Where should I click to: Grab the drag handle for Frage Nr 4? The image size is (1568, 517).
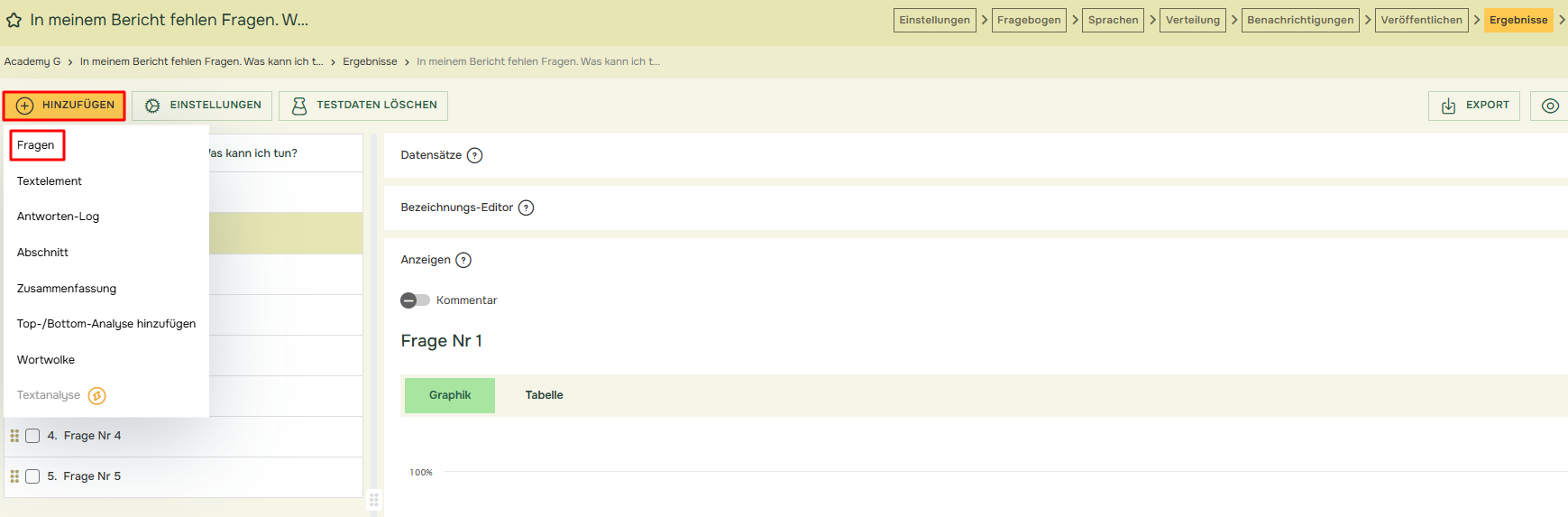[14, 436]
